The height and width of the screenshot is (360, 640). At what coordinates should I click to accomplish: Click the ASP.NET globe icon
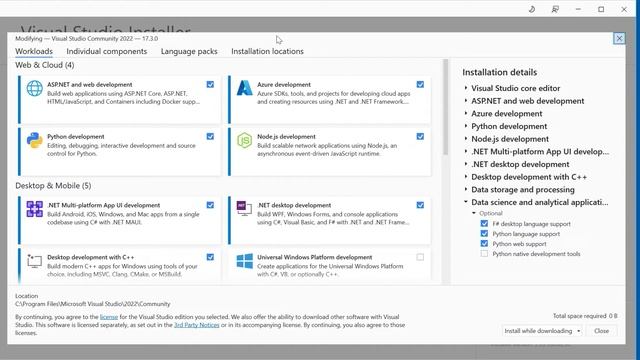(x=35, y=88)
